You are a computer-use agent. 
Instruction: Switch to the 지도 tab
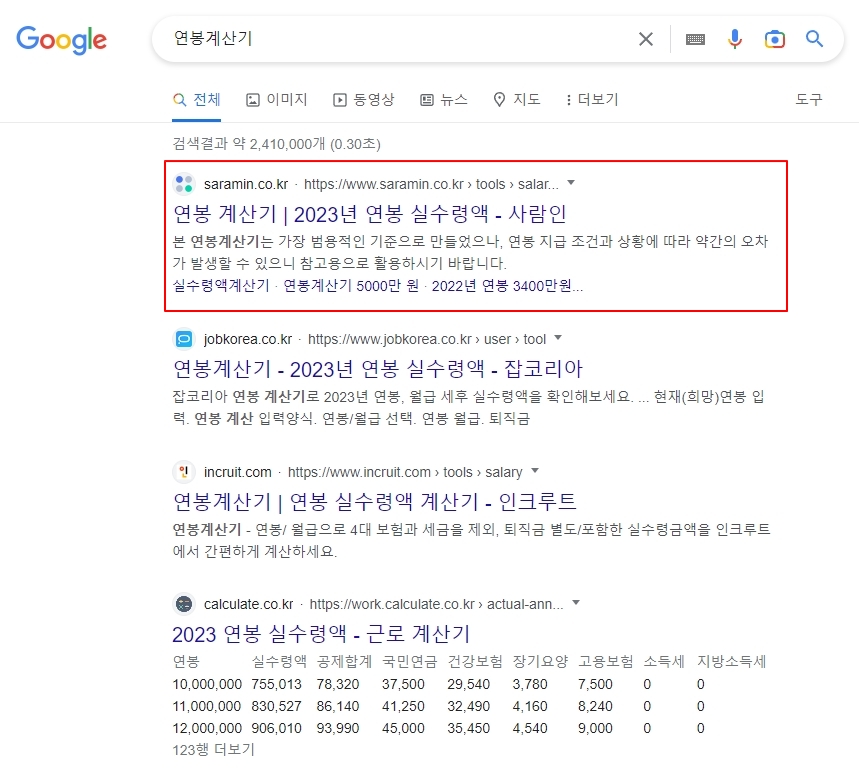pos(517,100)
